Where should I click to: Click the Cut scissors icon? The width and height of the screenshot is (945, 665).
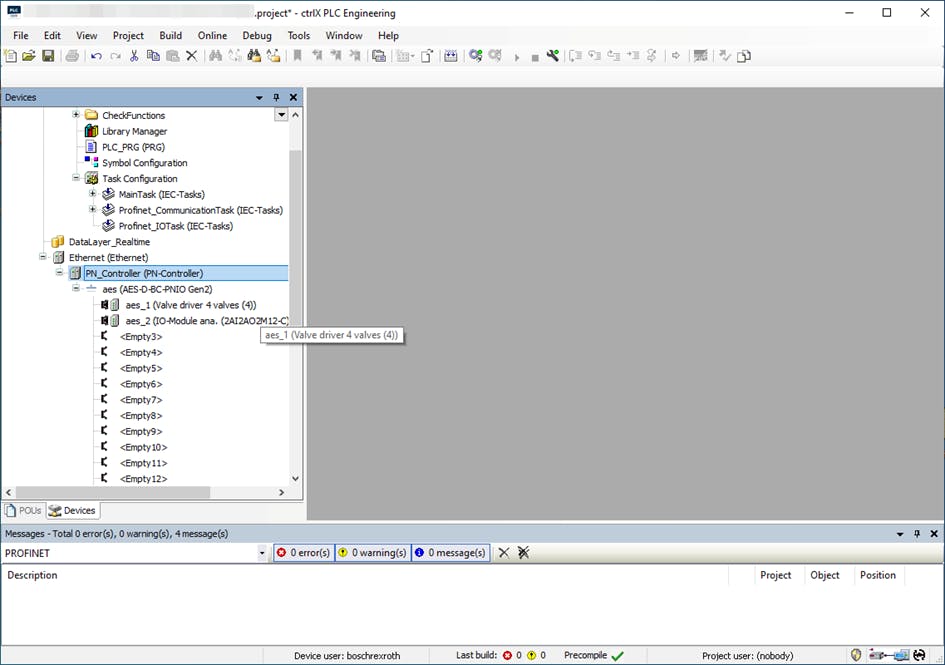pos(134,56)
